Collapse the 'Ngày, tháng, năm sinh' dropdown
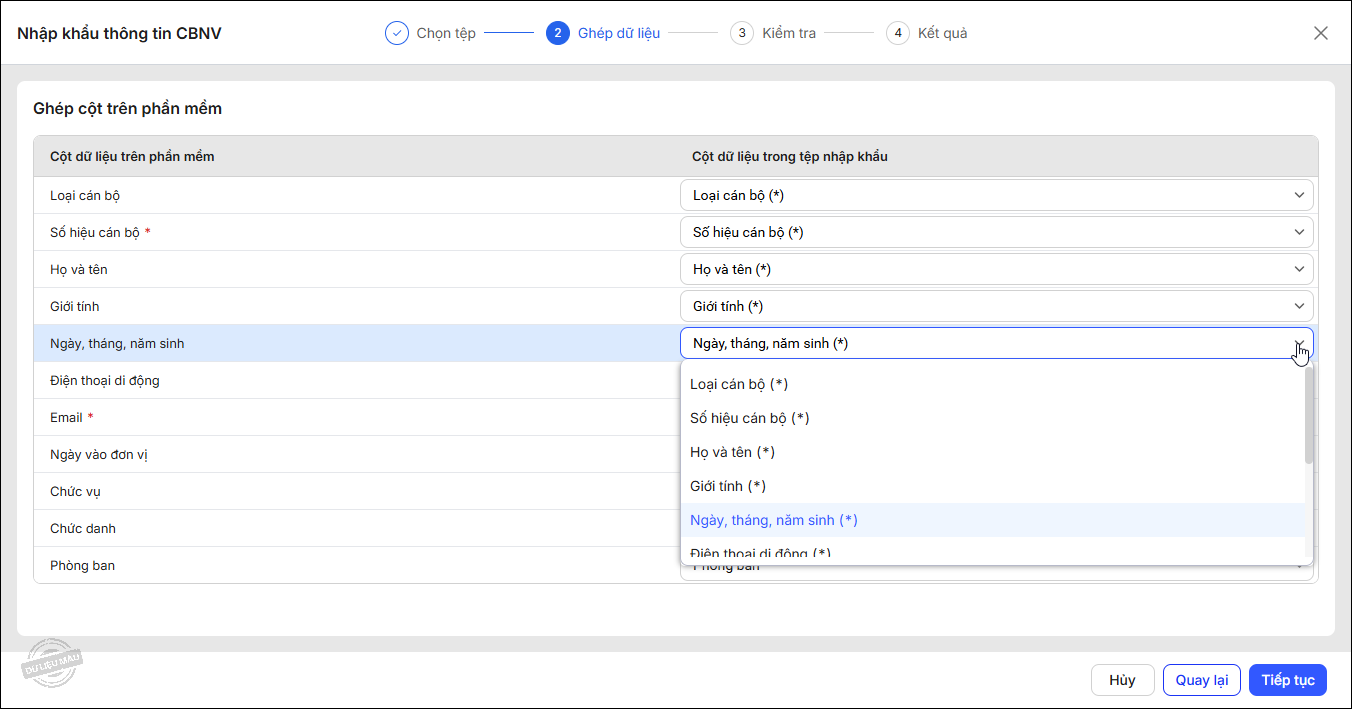 point(1298,343)
